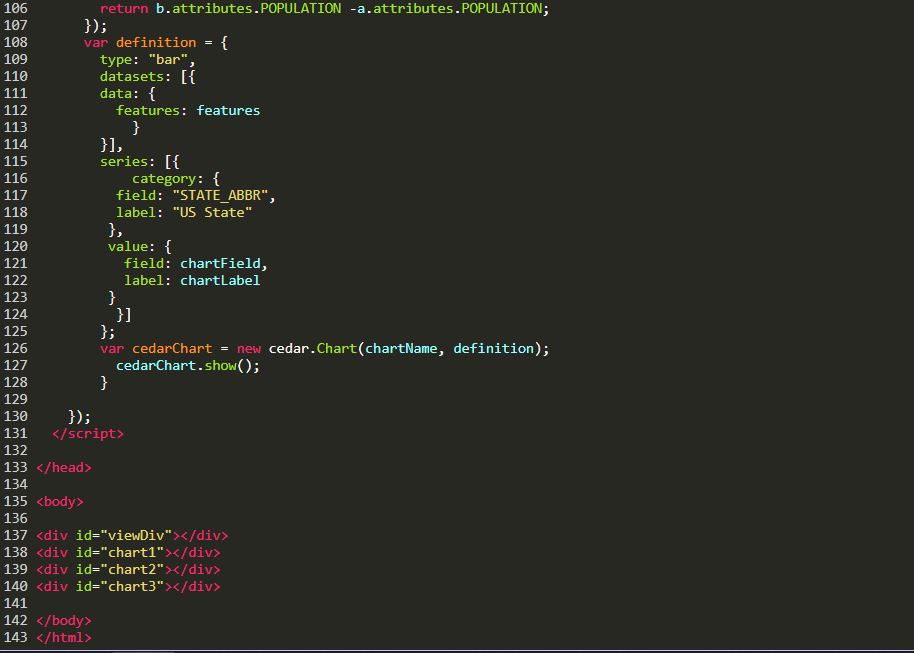This screenshot has width=914, height=653.
Task: Click the chartLabel value
Action: pos(220,280)
